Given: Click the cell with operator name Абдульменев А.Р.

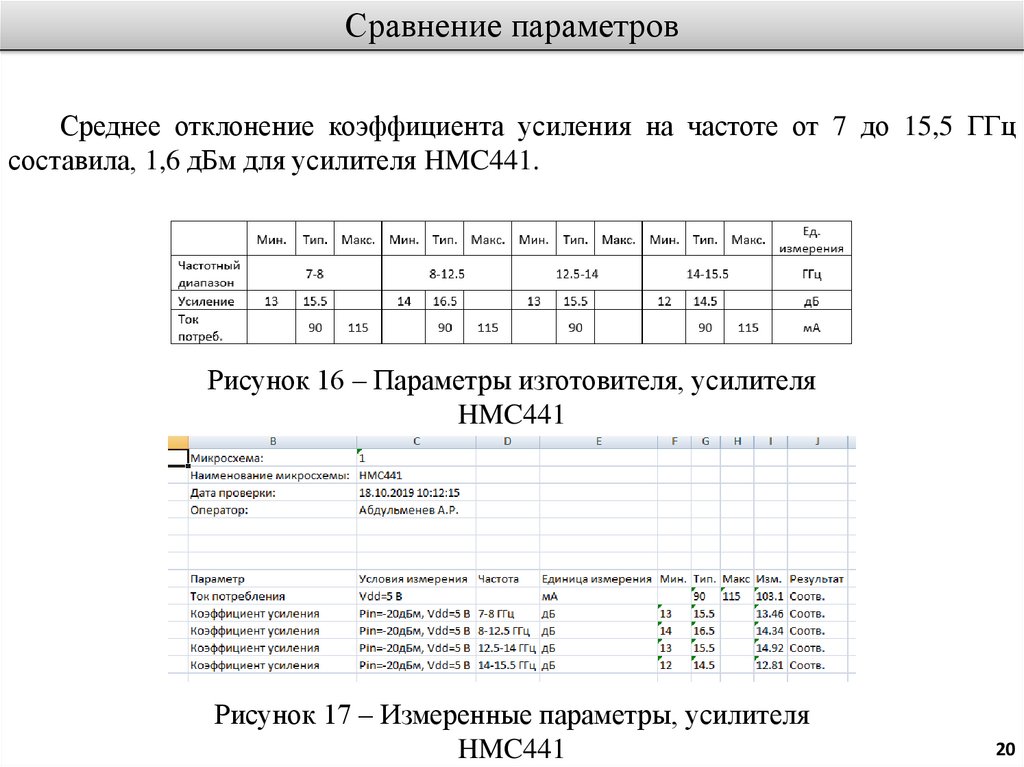Looking at the screenshot, I should 402,509.
